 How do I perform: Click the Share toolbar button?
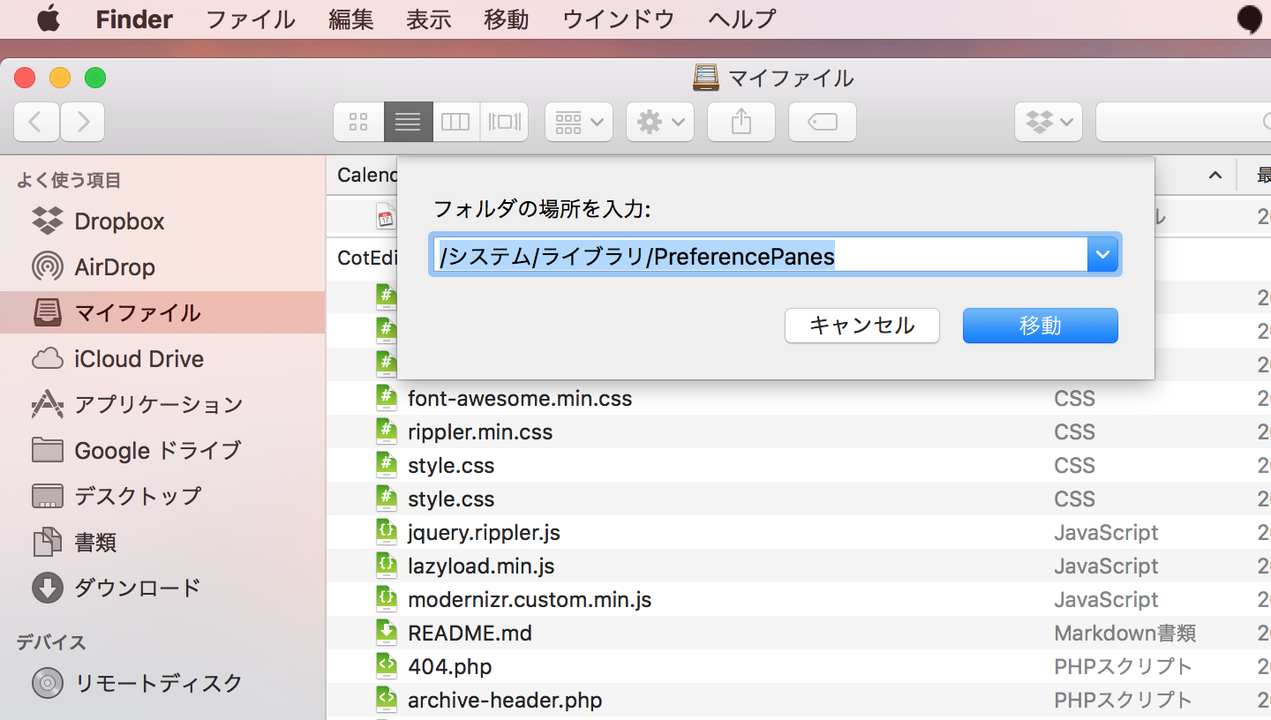(x=741, y=122)
